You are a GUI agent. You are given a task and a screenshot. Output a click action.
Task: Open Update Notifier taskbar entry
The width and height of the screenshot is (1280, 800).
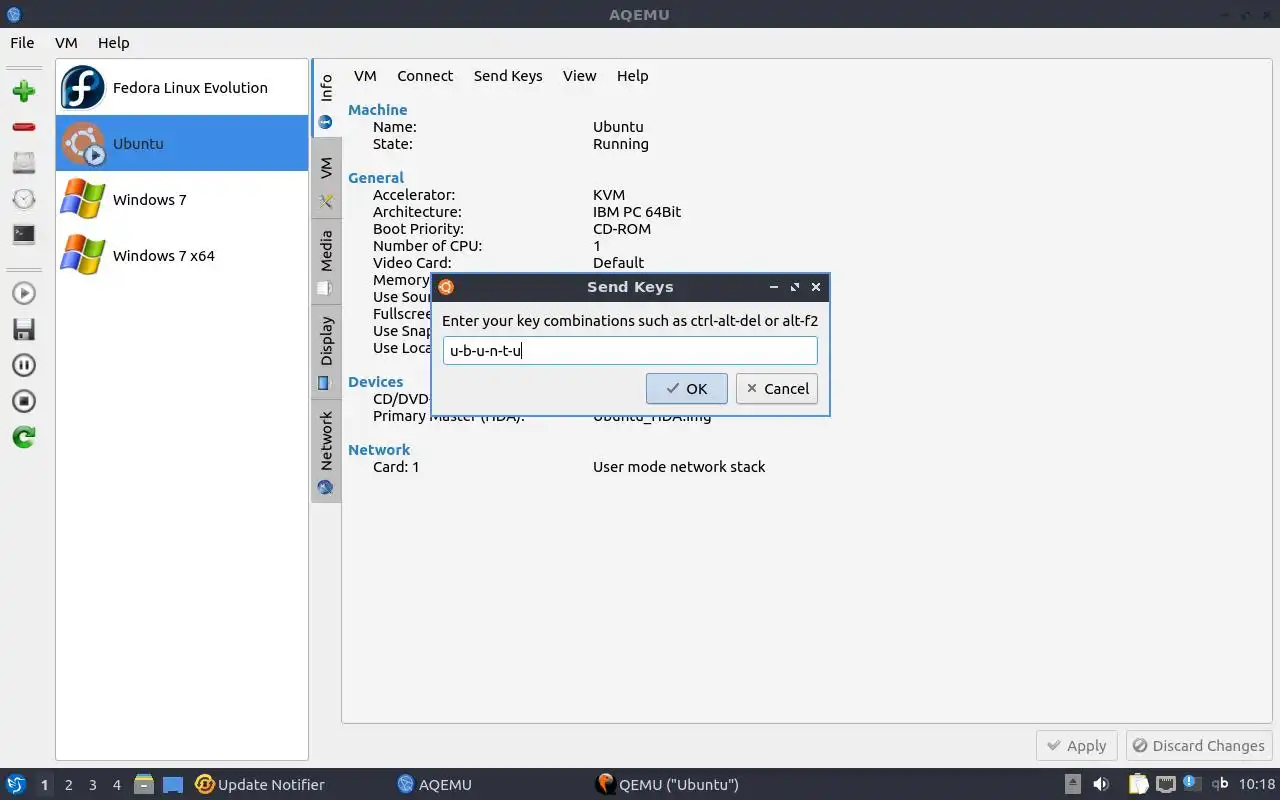point(260,785)
